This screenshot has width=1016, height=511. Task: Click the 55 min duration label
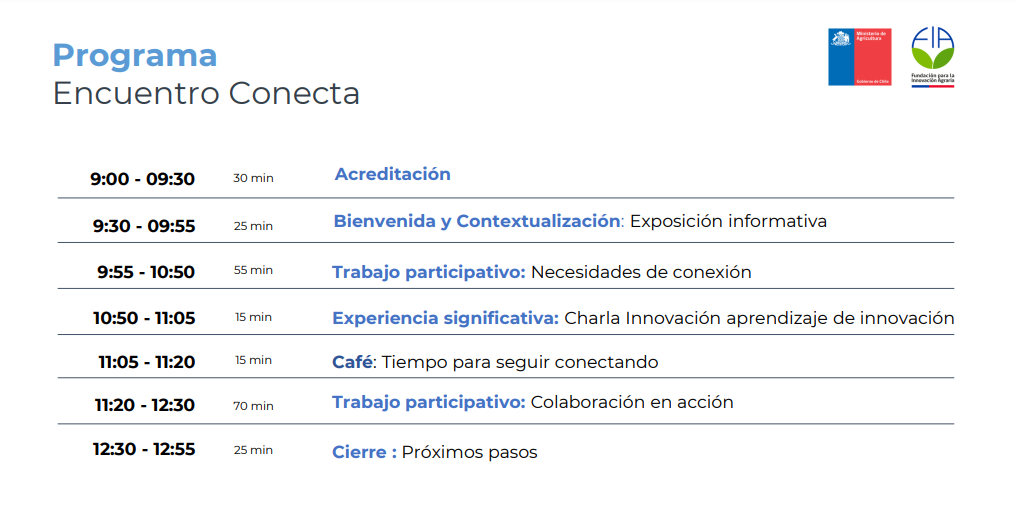pyautogui.click(x=253, y=270)
